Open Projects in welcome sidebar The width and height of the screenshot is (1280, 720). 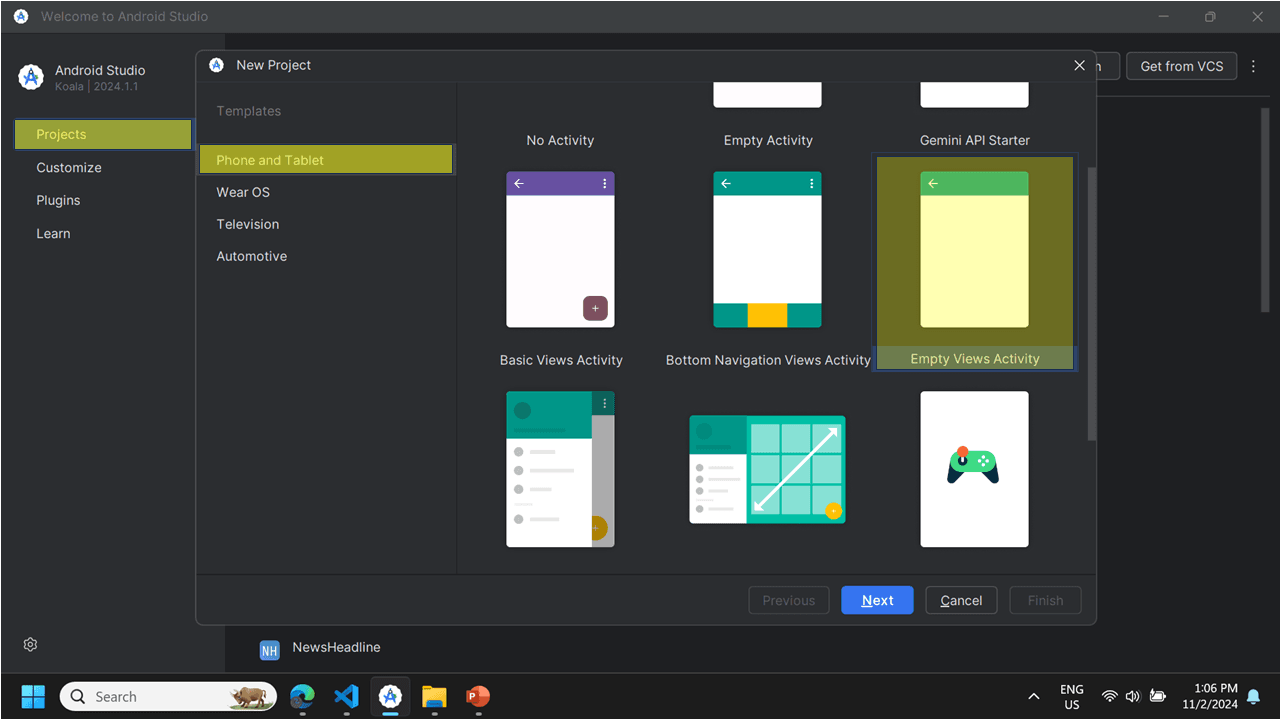pos(103,134)
